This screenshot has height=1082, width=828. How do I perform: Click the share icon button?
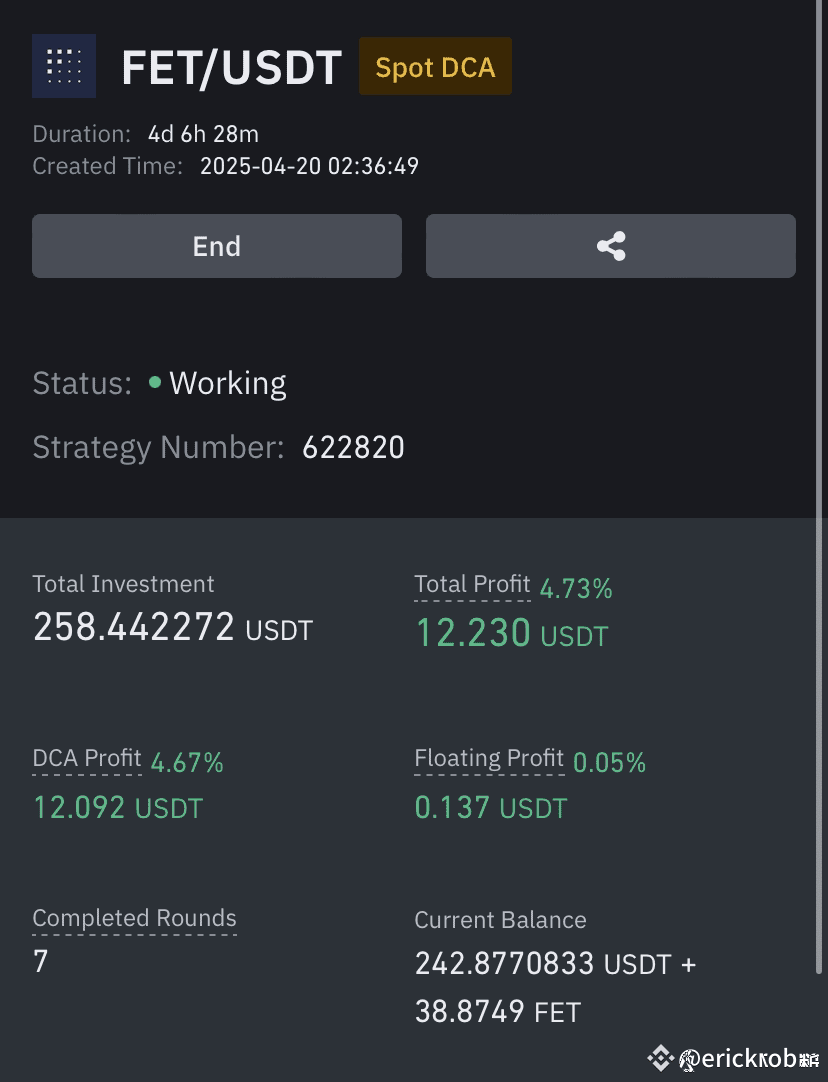click(611, 246)
